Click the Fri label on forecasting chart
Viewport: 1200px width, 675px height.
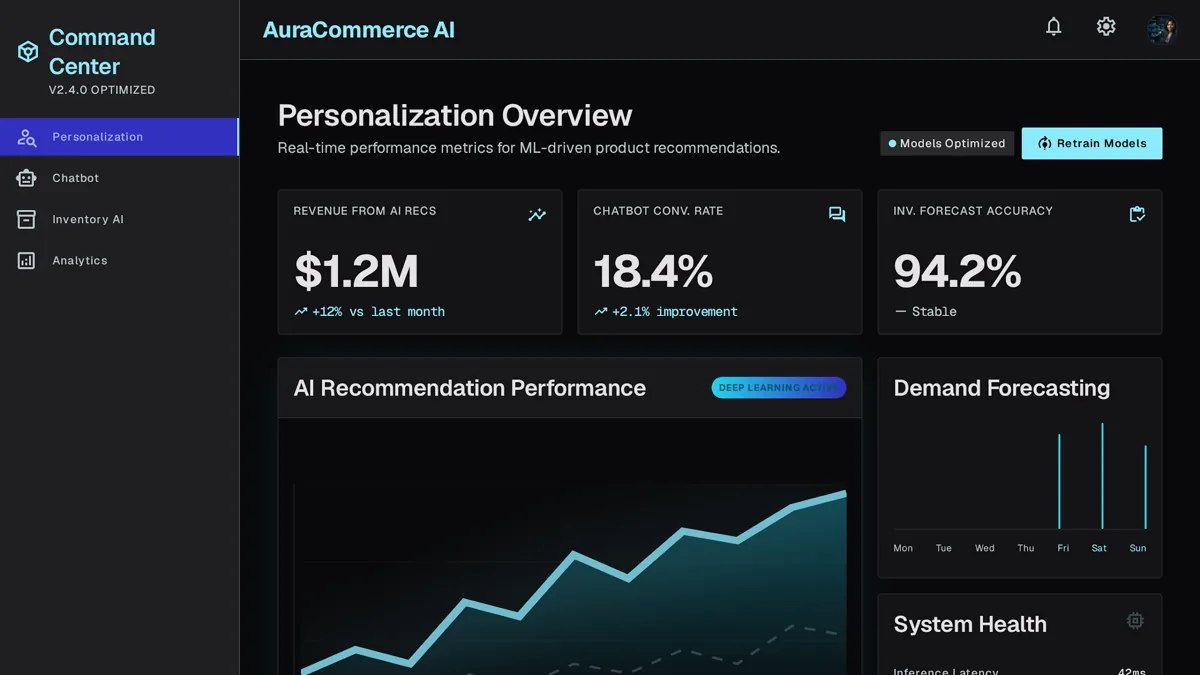[1063, 548]
